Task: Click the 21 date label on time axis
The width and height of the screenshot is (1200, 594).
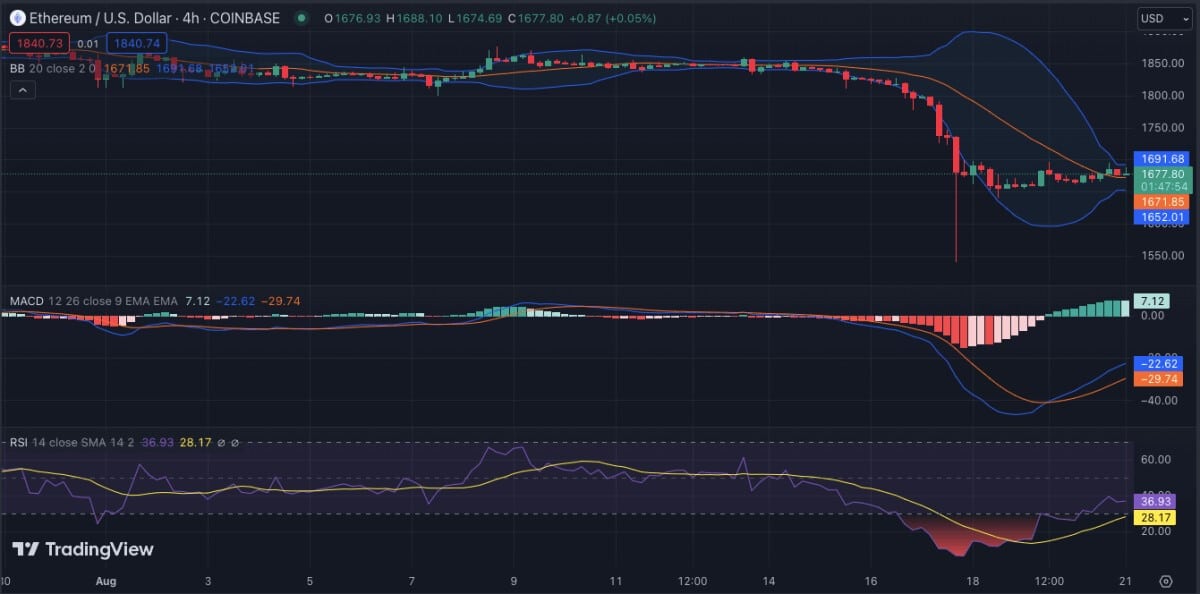Action: tap(1126, 581)
